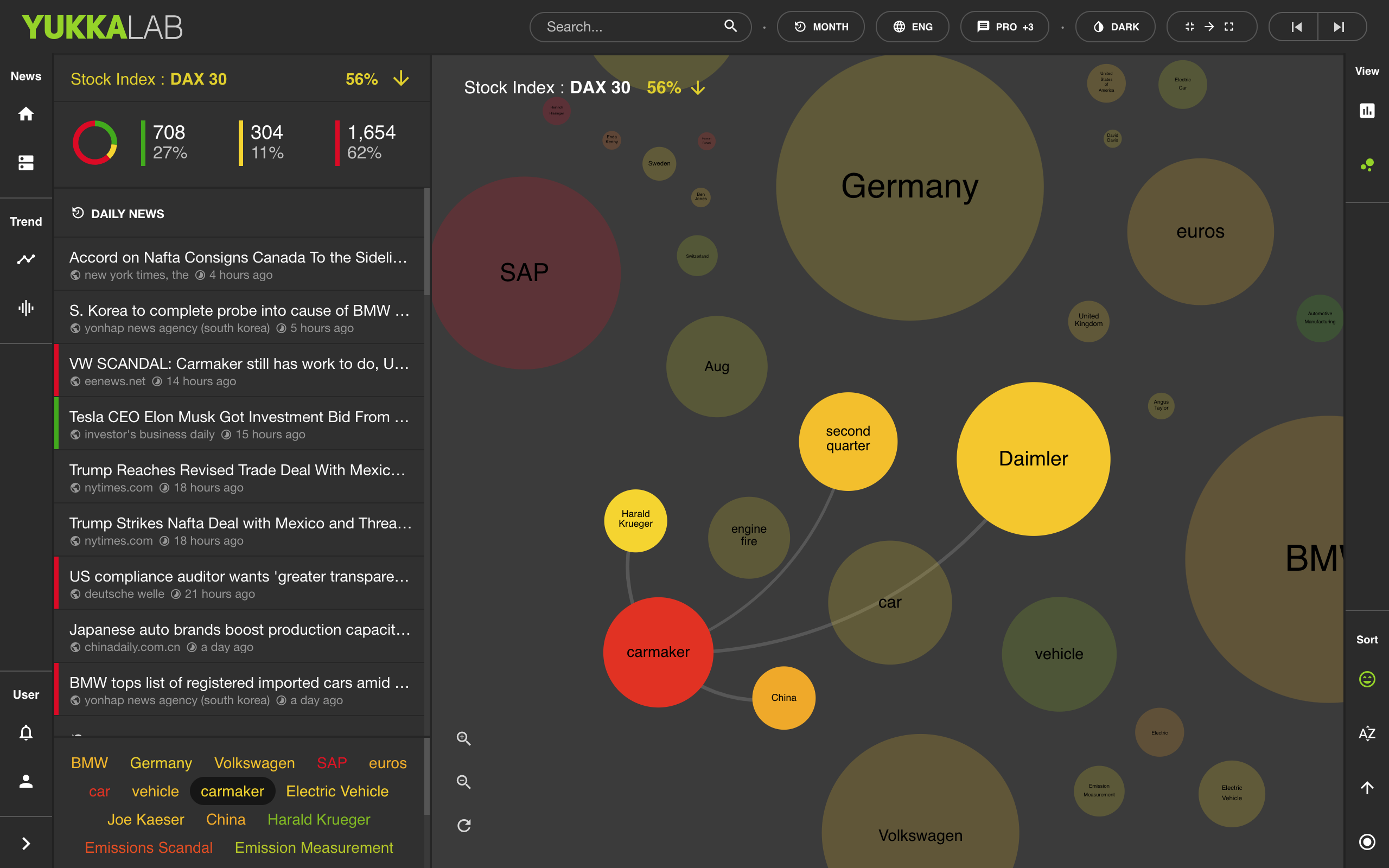Switch to bar chart view icon
This screenshot has width=1389, height=868.
point(1367,110)
